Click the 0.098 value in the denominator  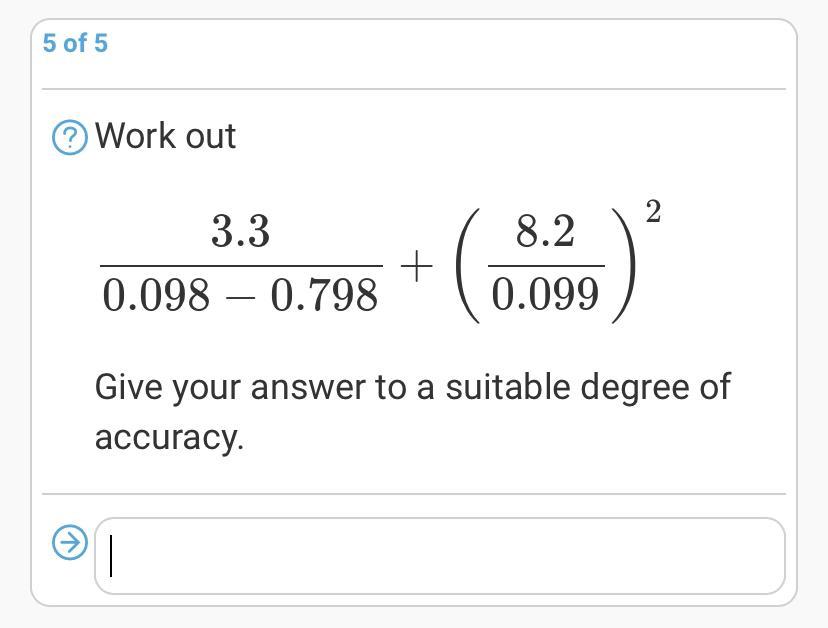click(x=156, y=295)
